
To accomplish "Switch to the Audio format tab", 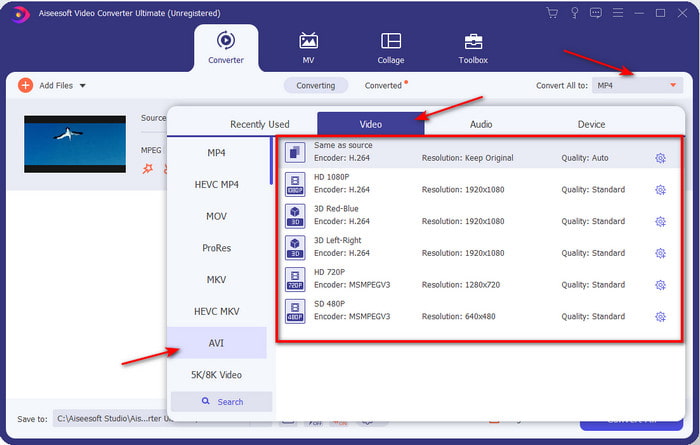I will (x=481, y=125).
